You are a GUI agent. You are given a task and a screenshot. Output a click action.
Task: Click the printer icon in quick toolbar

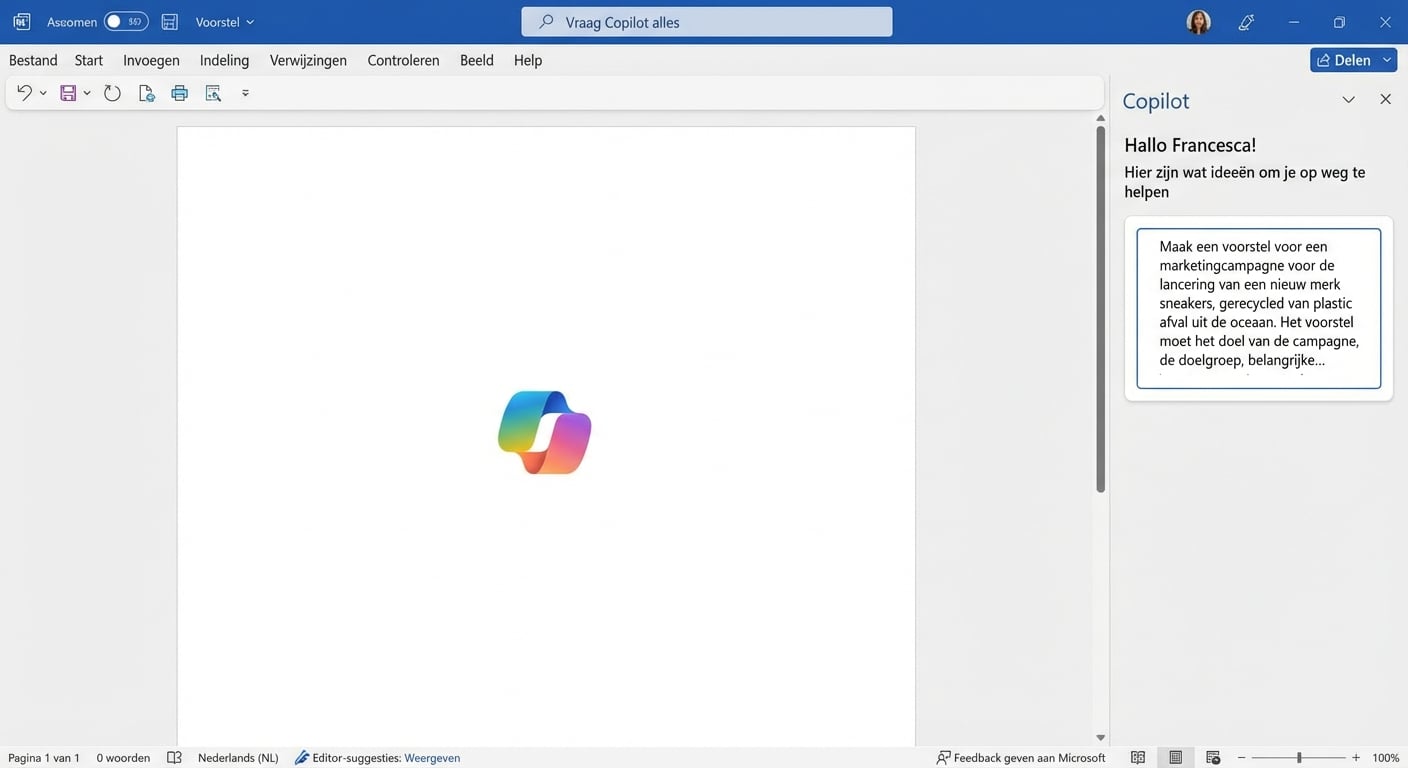point(180,93)
